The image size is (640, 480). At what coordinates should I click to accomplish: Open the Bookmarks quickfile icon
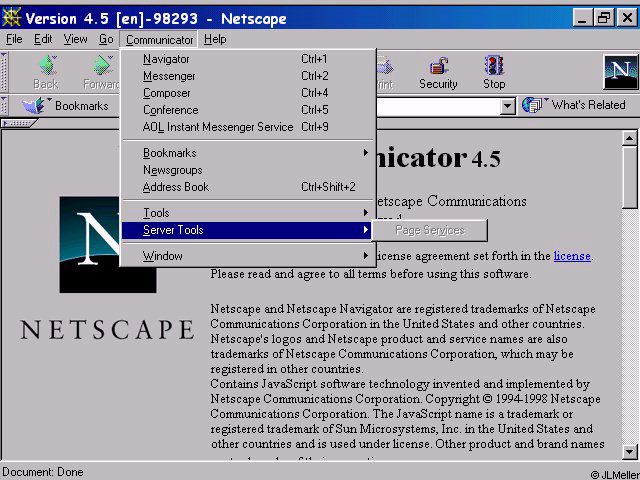[x=36, y=105]
